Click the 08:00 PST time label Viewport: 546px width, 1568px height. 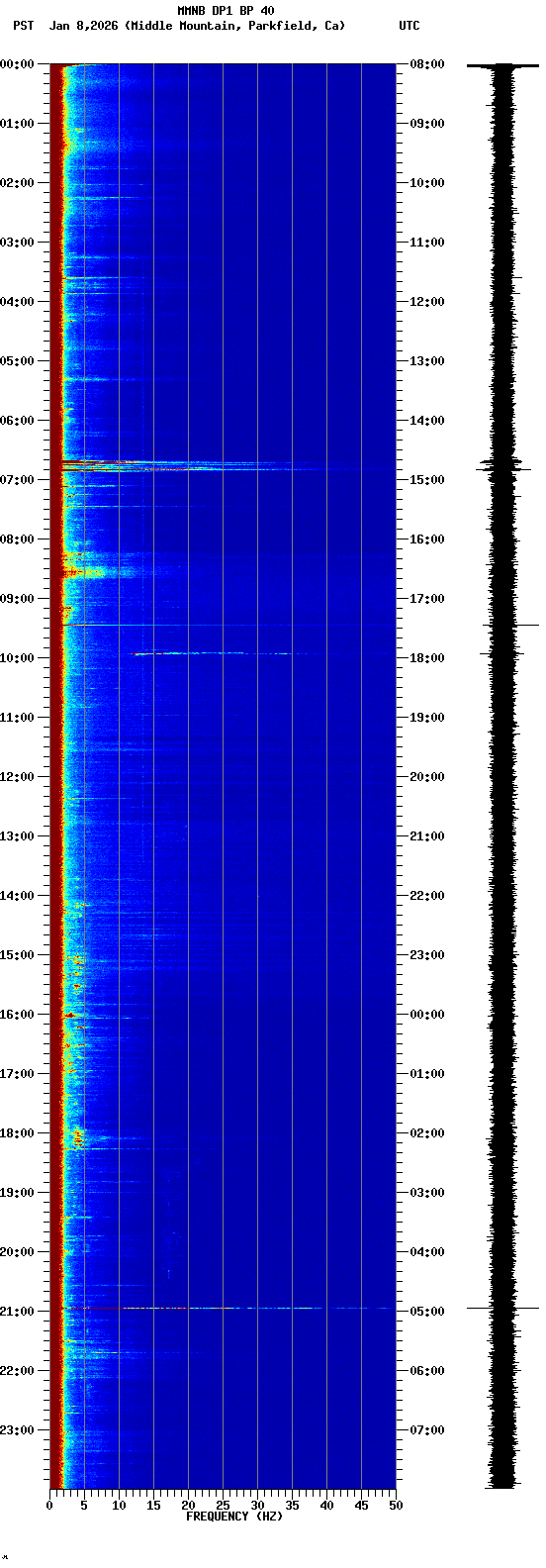pyautogui.click(x=17, y=539)
